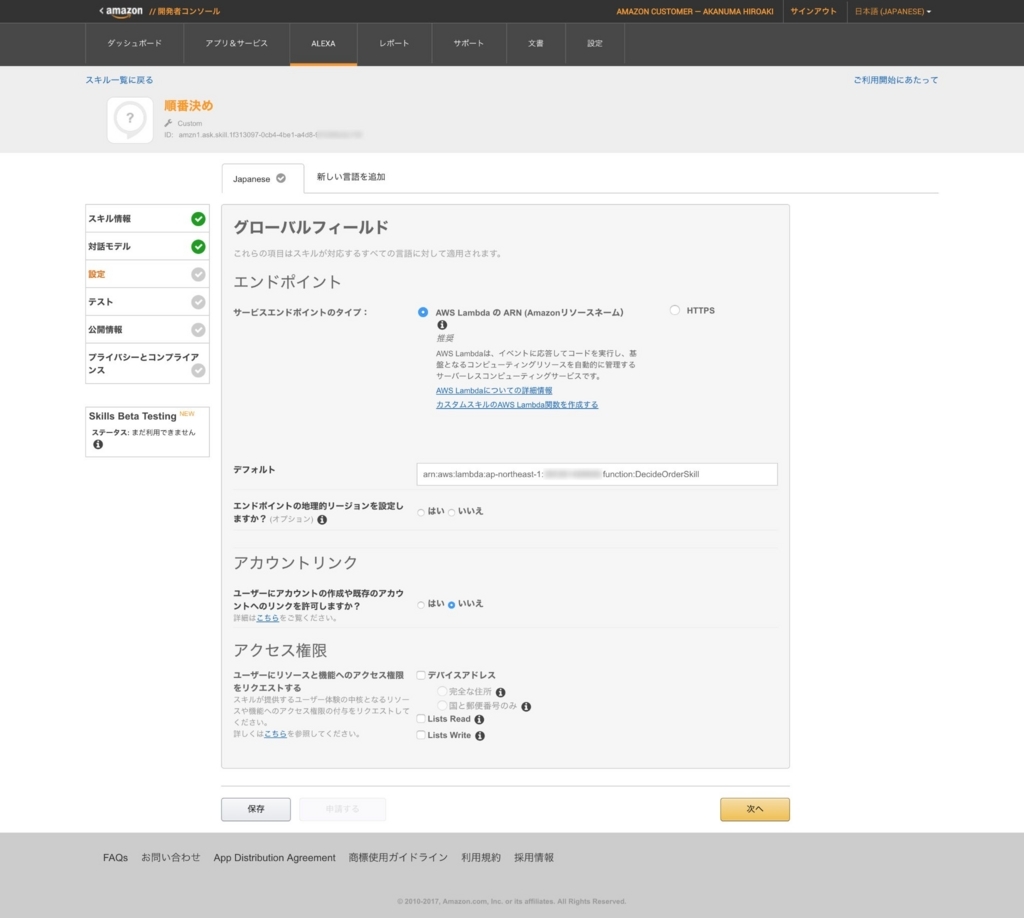The width and height of the screenshot is (1024, 918).
Task: Click info icon next to (オプション) label
Action: [322, 520]
